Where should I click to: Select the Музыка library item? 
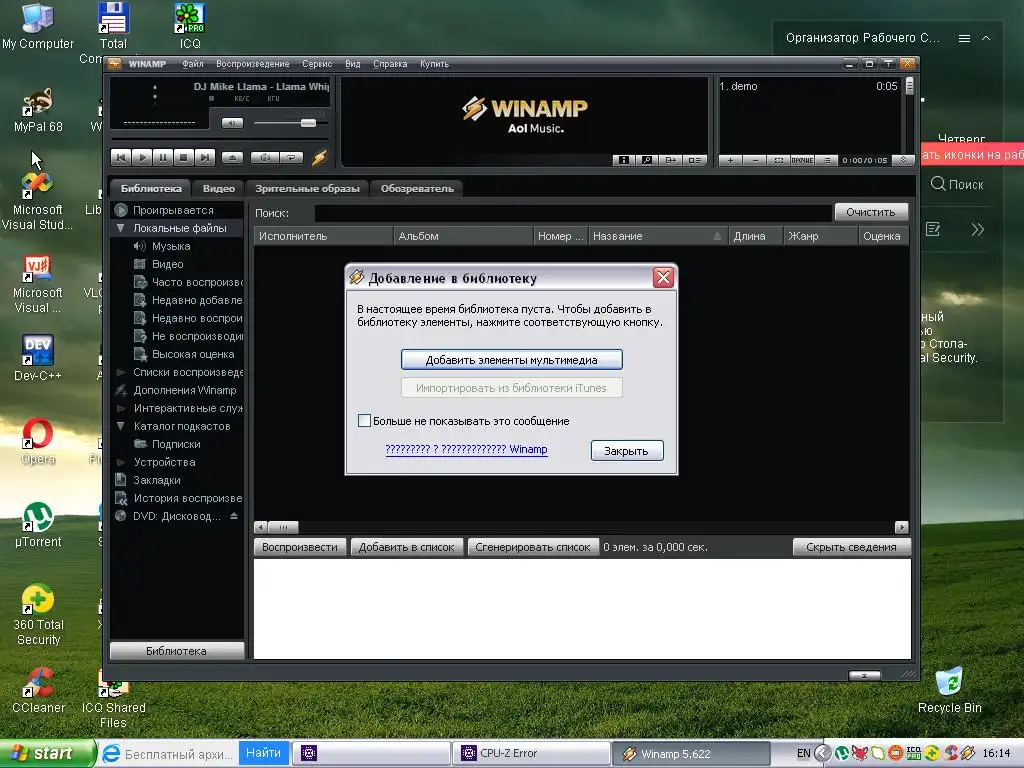coord(171,246)
